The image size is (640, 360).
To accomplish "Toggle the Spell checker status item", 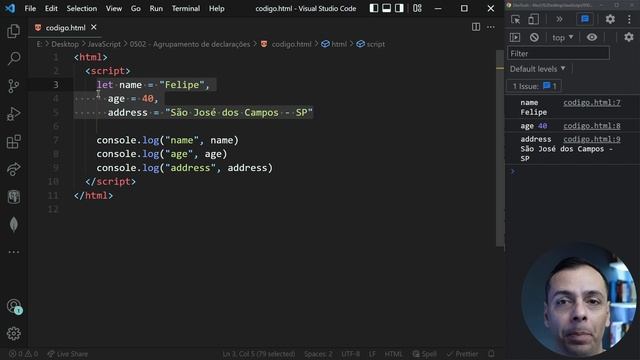I will click(x=424, y=354).
